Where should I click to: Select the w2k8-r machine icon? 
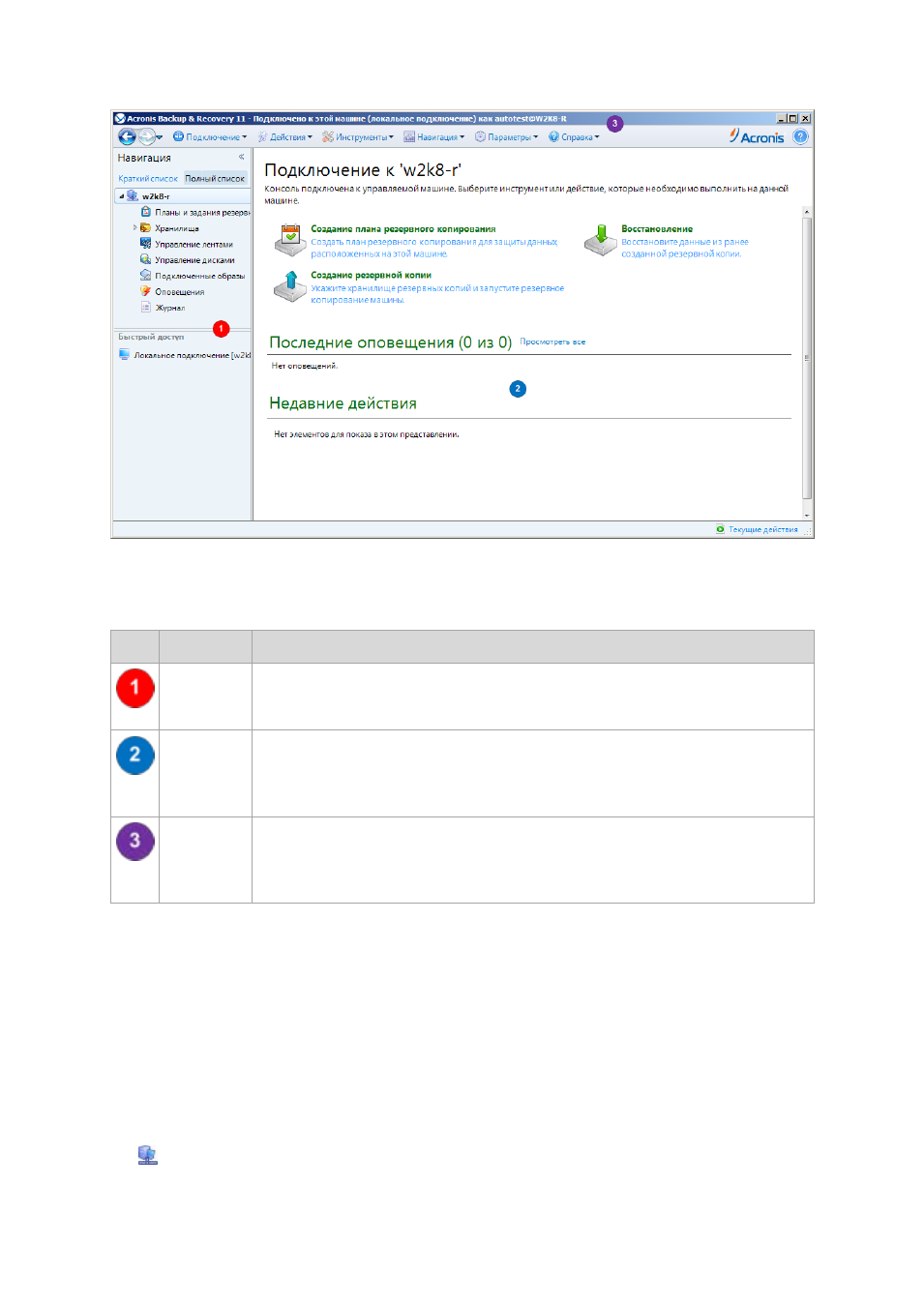point(133,196)
